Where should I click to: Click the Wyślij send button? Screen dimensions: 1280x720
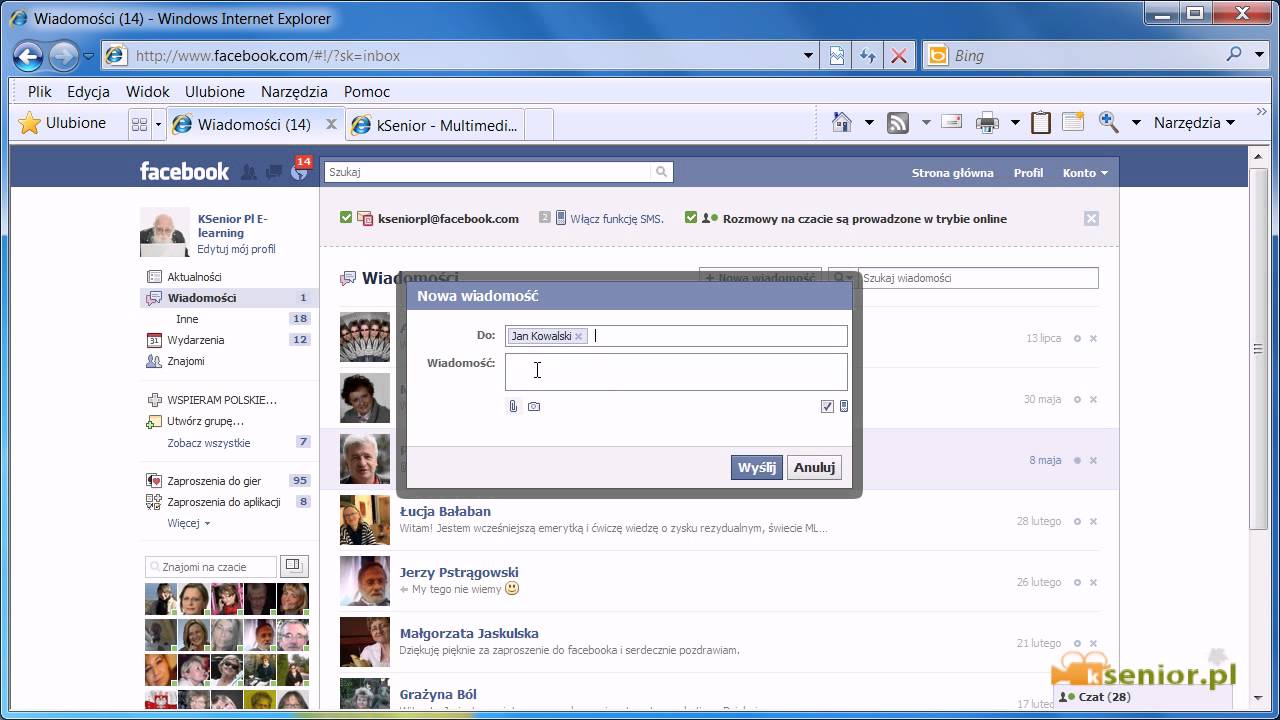[757, 467]
